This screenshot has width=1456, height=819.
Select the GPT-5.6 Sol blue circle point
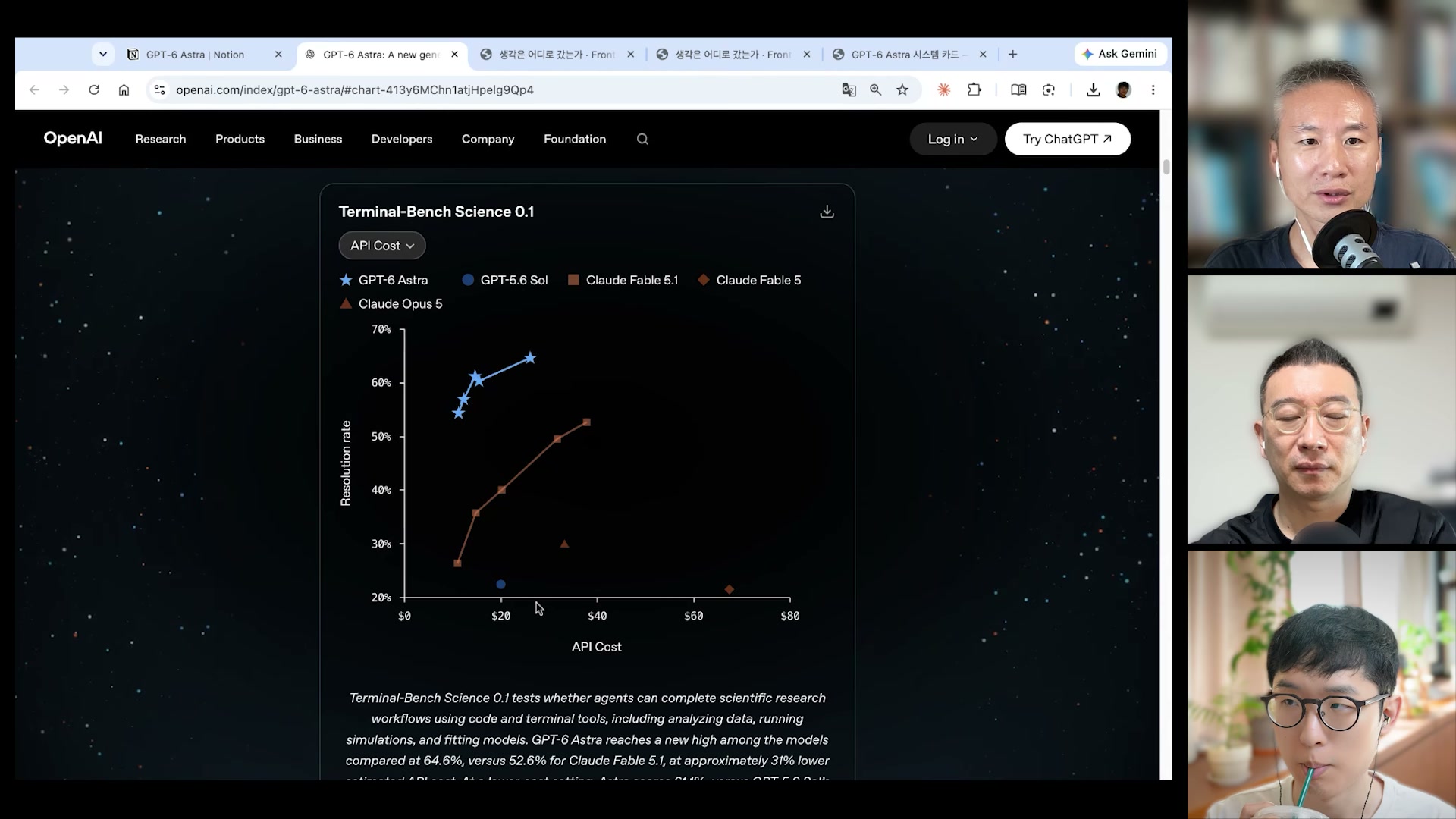(x=500, y=585)
